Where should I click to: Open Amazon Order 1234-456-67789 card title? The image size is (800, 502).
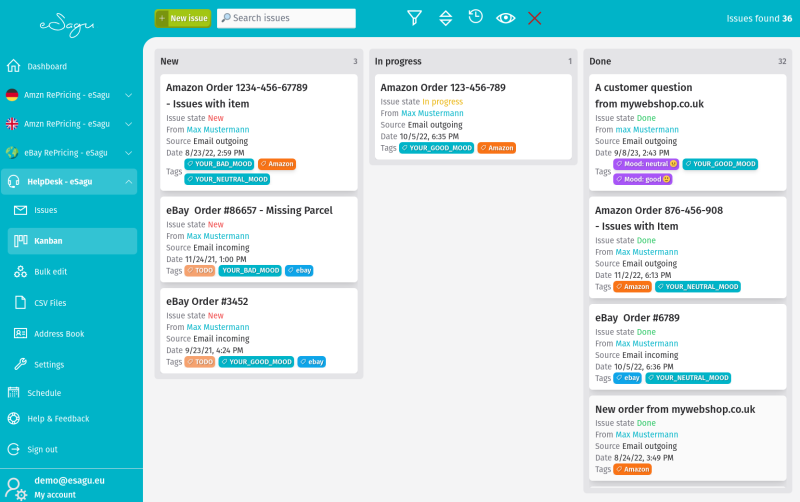pos(237,95)
